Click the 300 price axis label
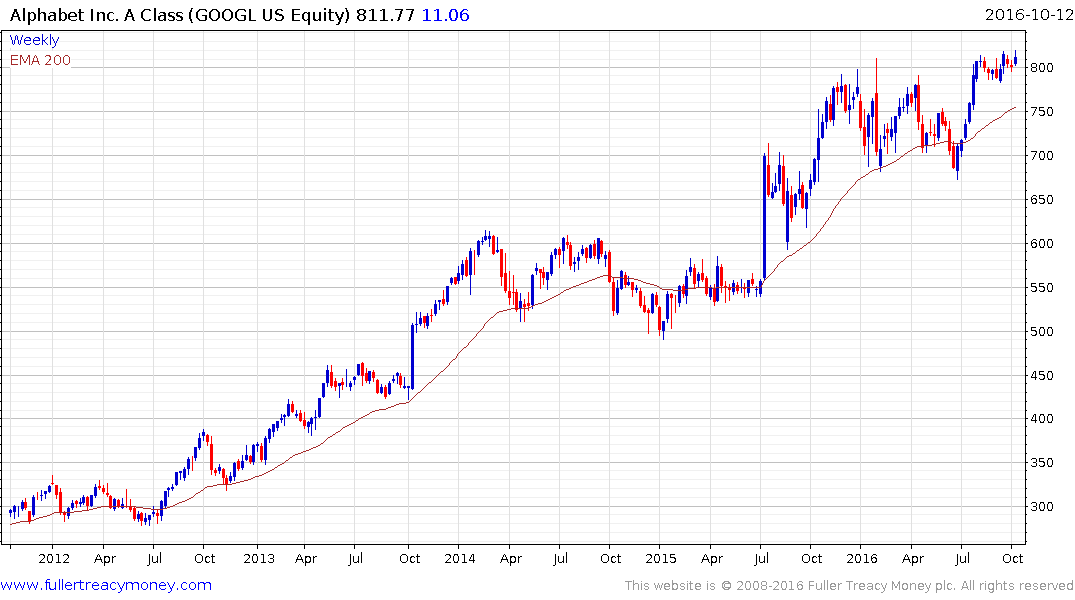This screenshot has width=1075, height=600. [1041, 507]
